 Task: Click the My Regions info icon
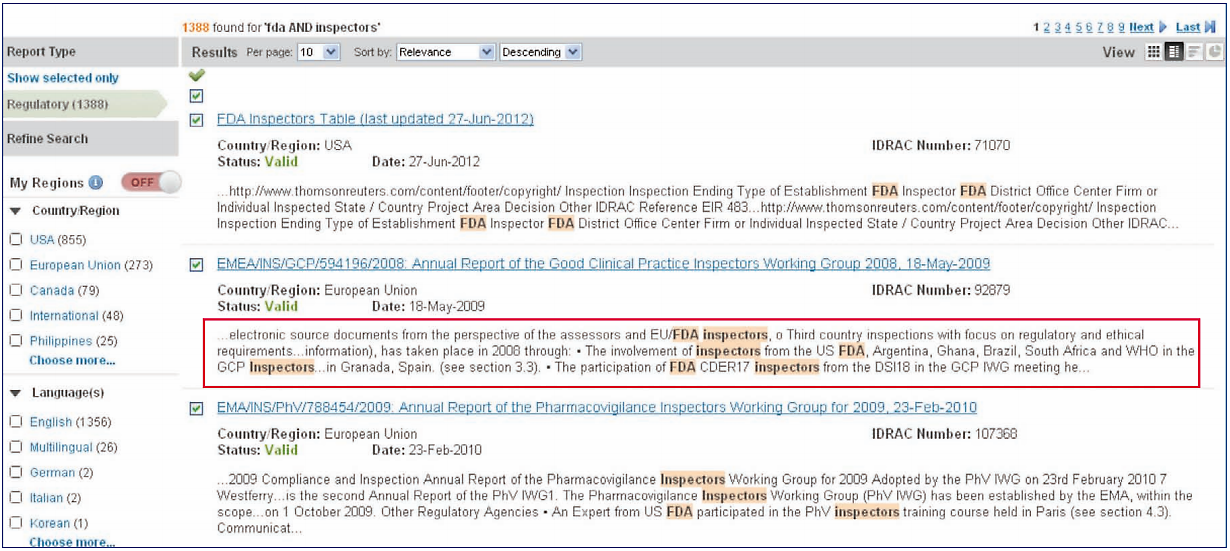96,183
